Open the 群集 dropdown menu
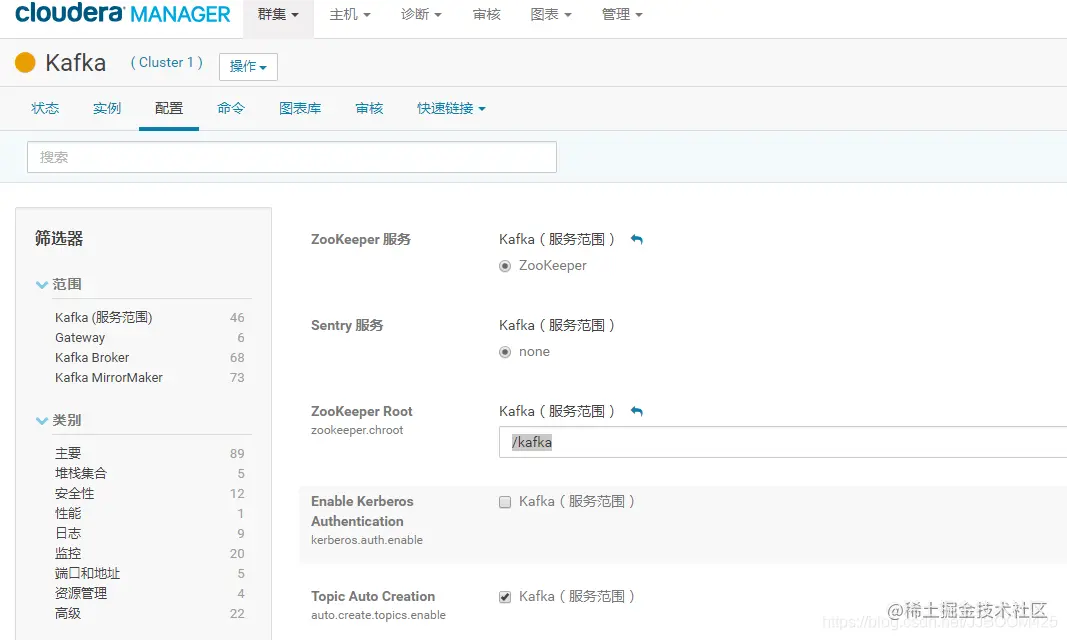Viewport: 1067px width, 640px height. (278, 14)
